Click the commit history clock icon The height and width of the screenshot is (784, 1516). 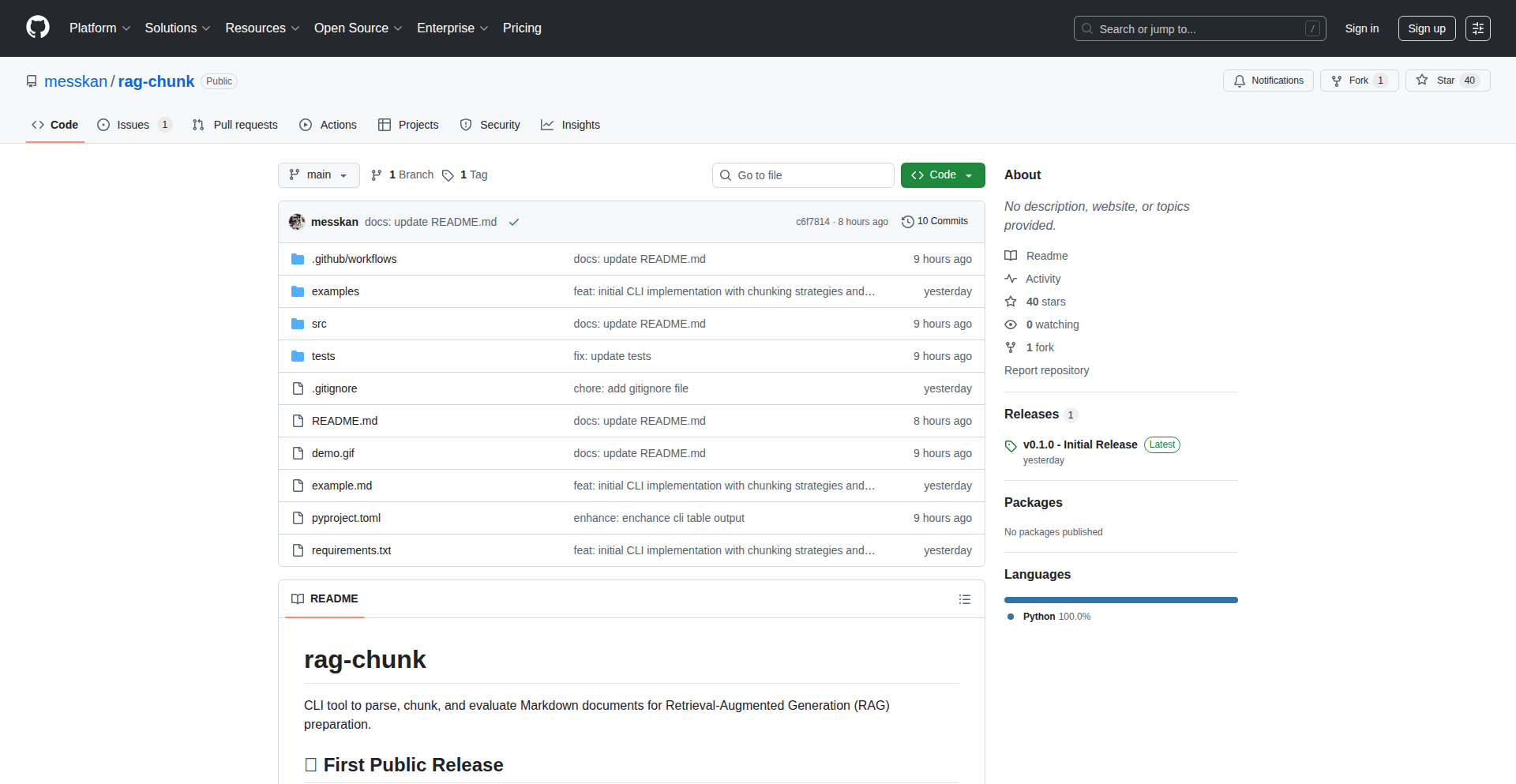(x=907, y=222)
